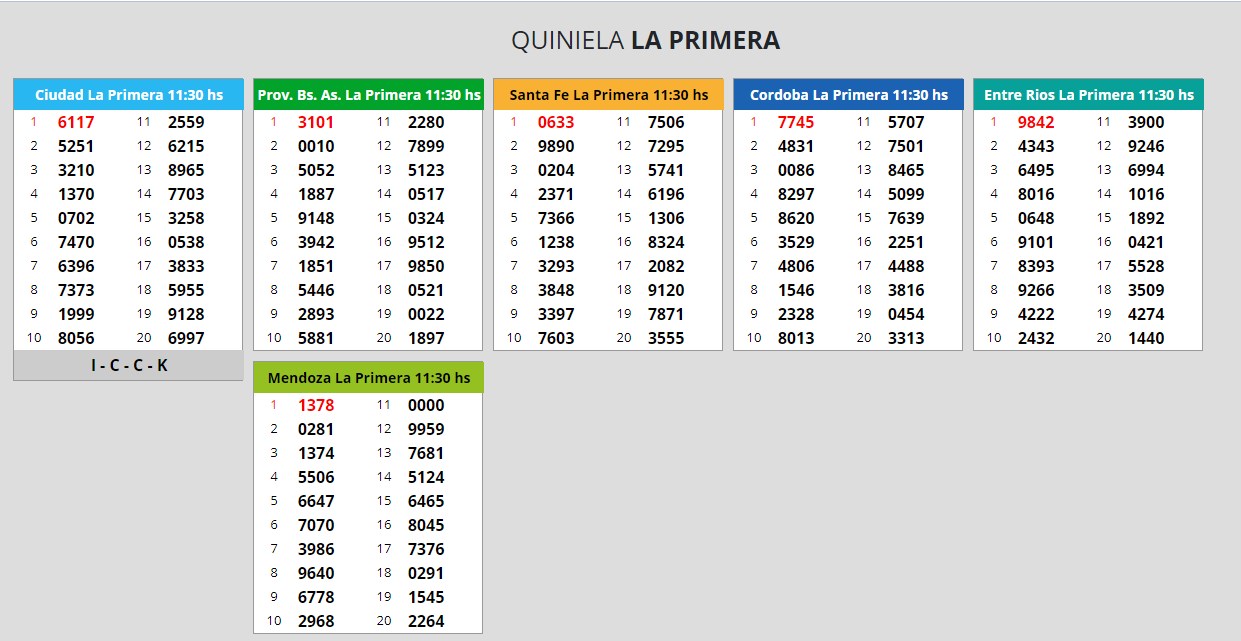The width and height of the screenshot is (1241, 641).
Task: Click Mendoza eleventh number 0000
Action: click(426, 406)
